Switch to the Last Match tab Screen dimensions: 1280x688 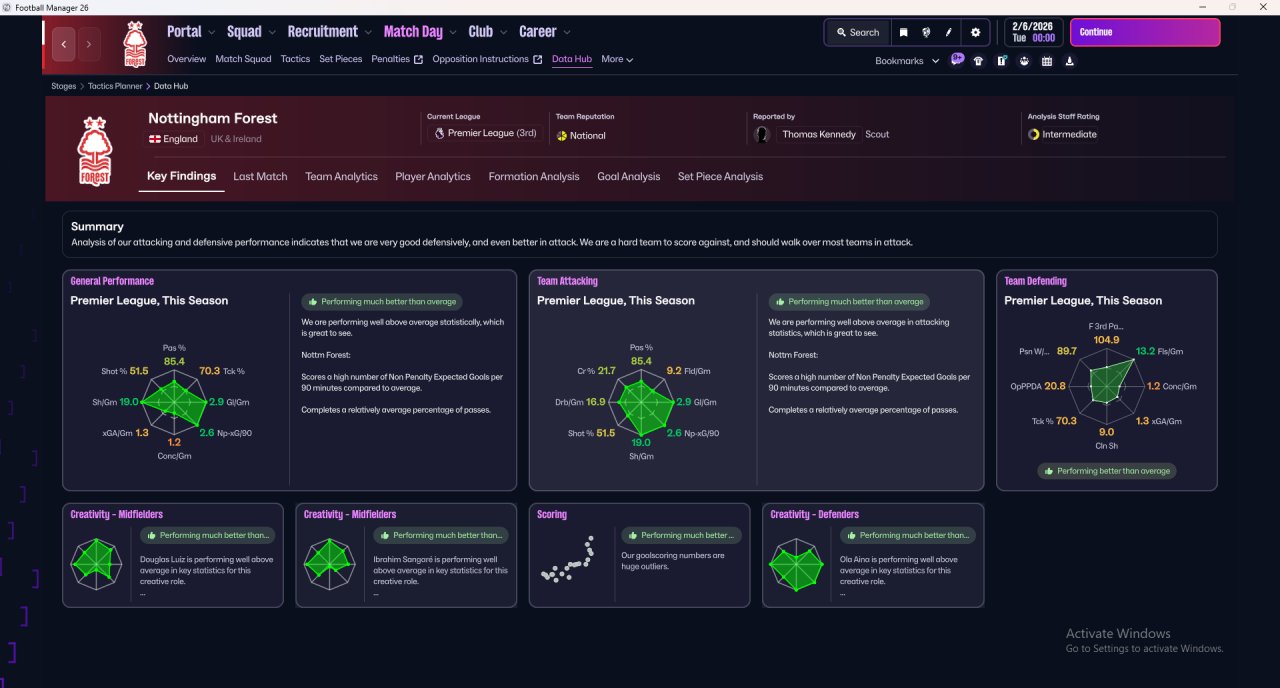(260, 176)
